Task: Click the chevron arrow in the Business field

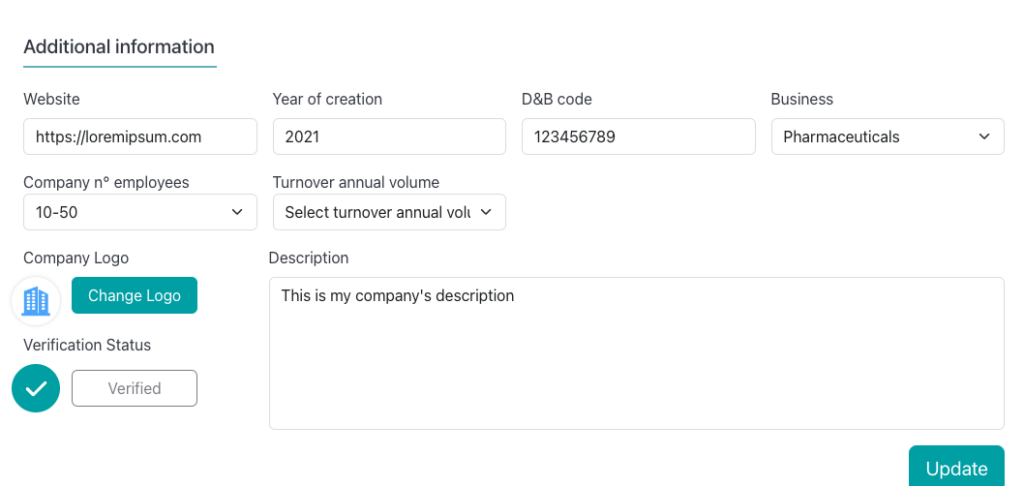Action: [984, 137]
